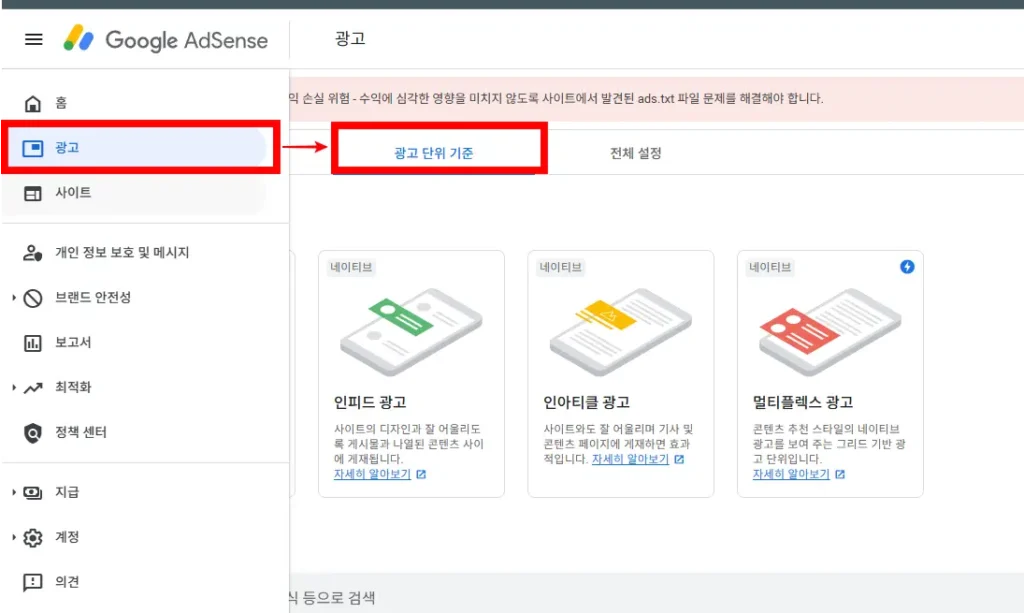Open 사이트 sites section via its icon
This screenshot has height=613, width=1024.
tap(33, 192)
